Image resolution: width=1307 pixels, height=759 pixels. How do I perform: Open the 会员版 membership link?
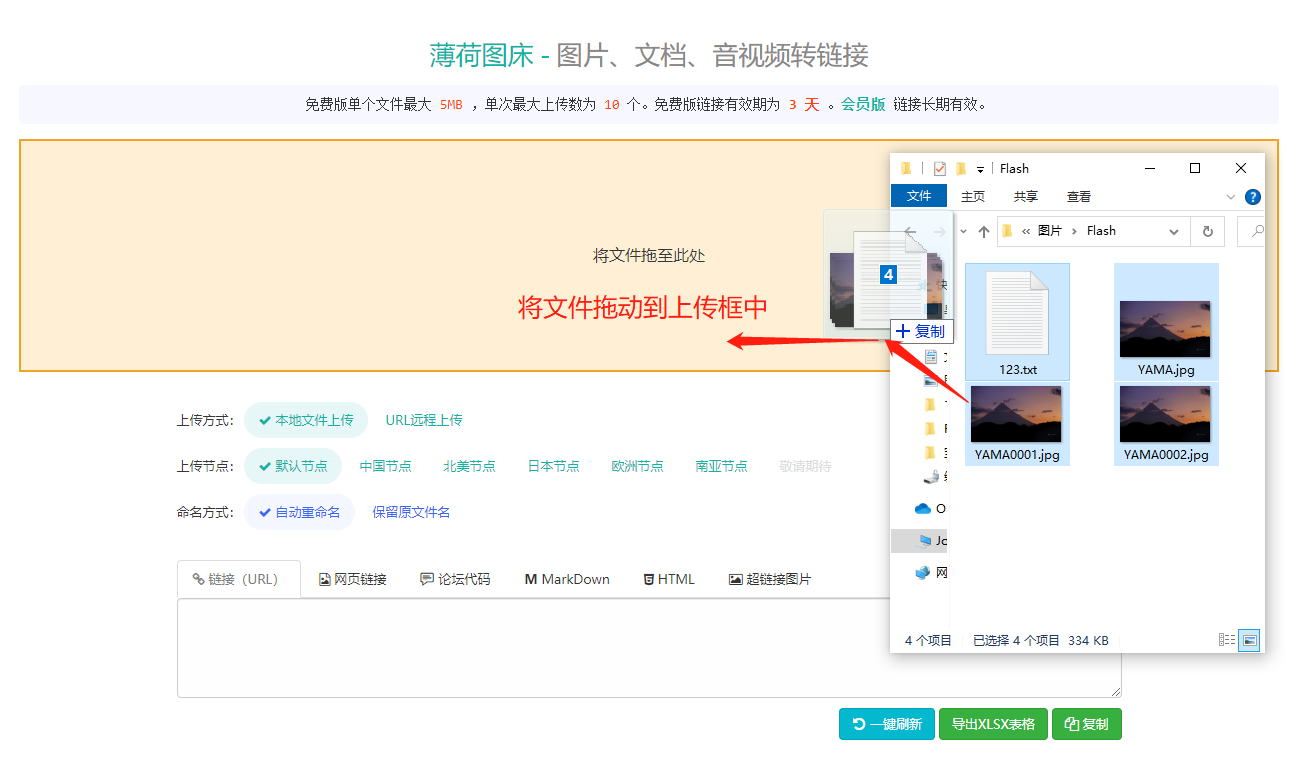tap(863, 104)
